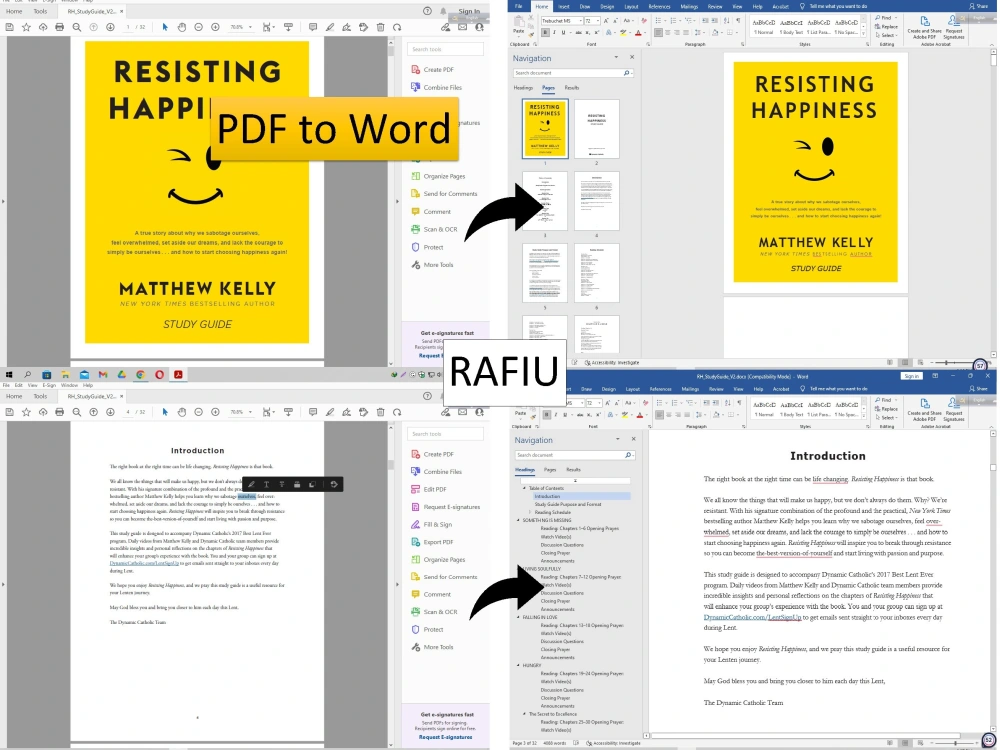Click text highlight color in top Word ribbon
The image size is (1000, 750).
coord(621,33)
